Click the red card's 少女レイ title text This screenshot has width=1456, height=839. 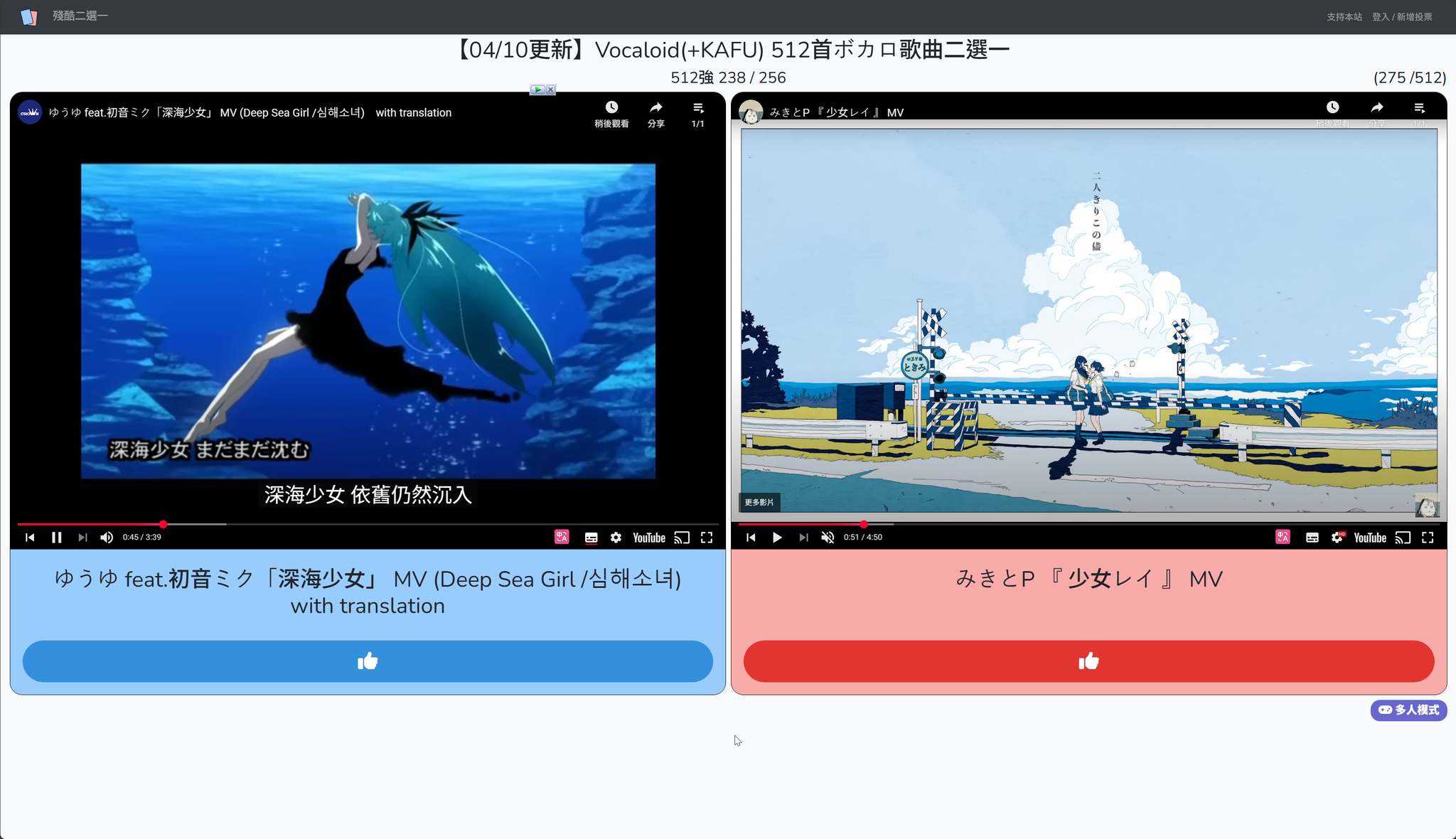pos(1088,579)
